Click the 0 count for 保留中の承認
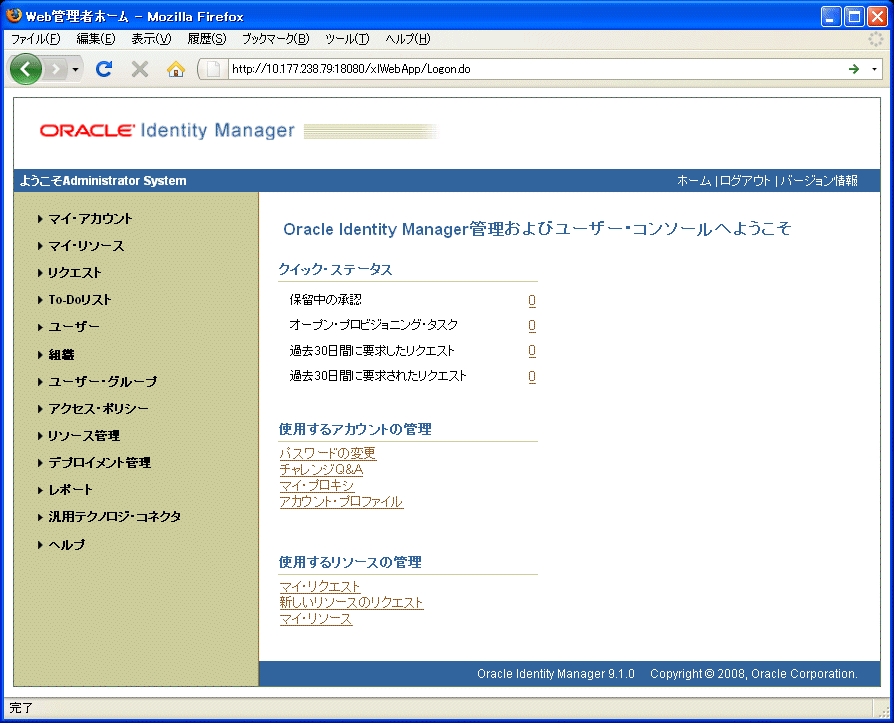The height and width of the screenshot is (723, 894). (x=532, y=300)
